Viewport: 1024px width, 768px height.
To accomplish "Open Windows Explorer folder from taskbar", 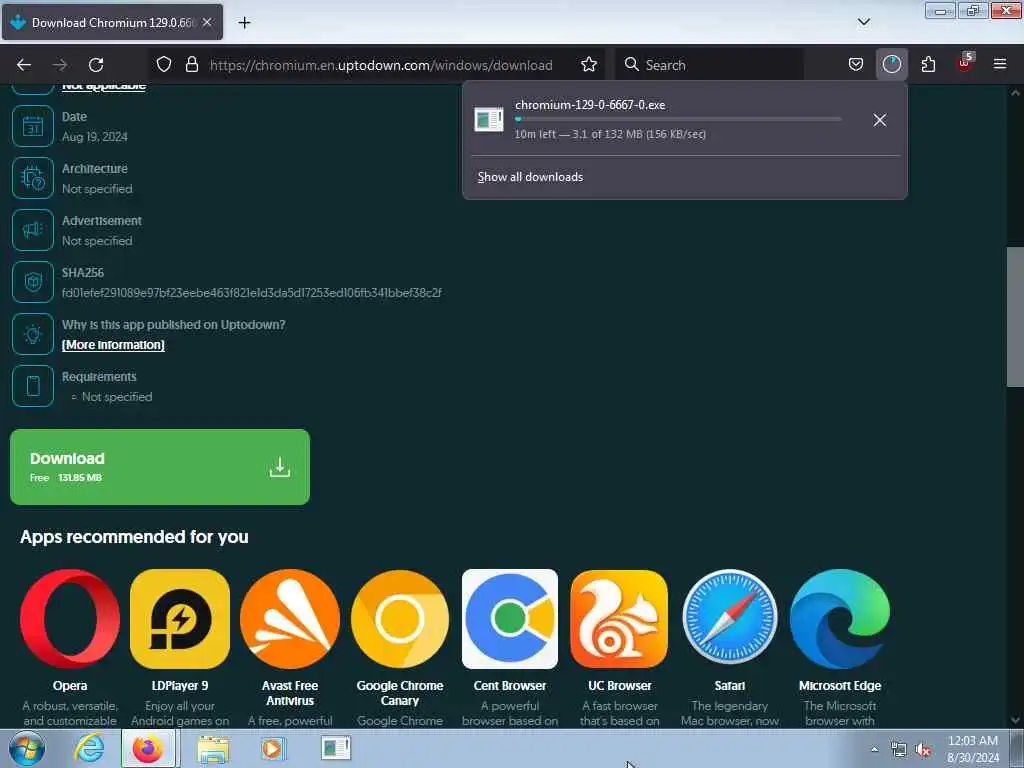I will coord(213,748).
